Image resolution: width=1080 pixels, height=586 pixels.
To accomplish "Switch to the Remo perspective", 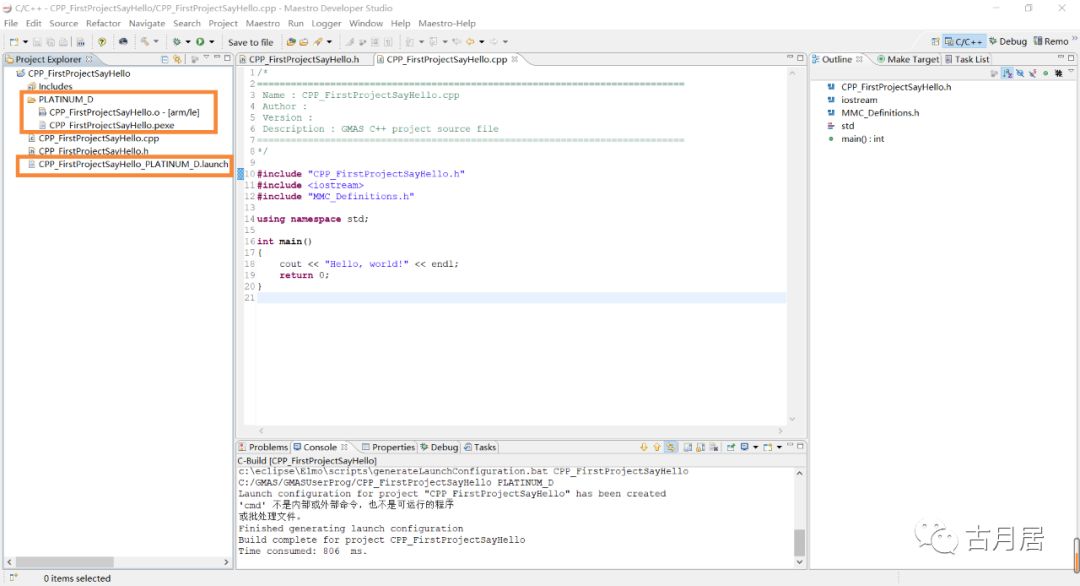I will coord(1050,41).
